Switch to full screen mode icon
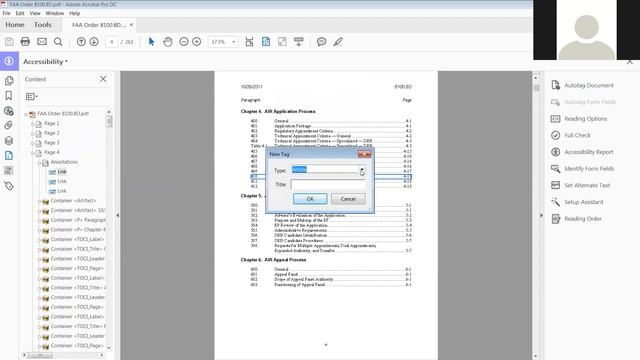 click(x=282, y=42)
